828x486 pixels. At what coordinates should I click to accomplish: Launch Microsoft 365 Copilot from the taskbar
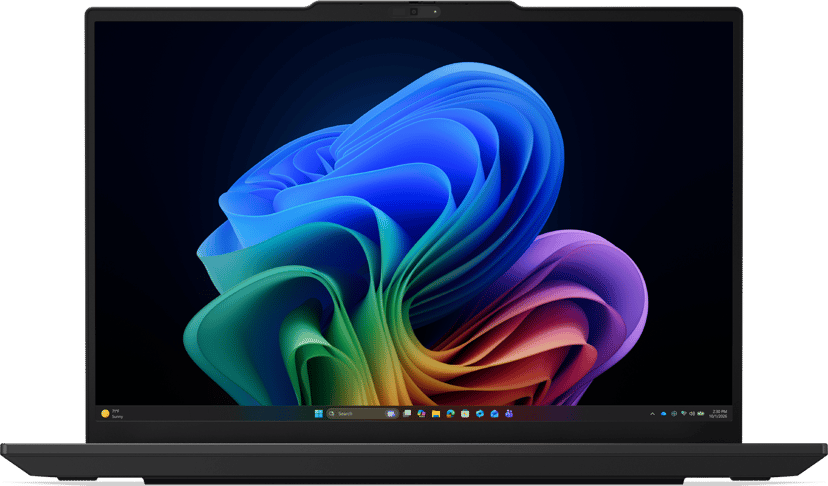421,414
